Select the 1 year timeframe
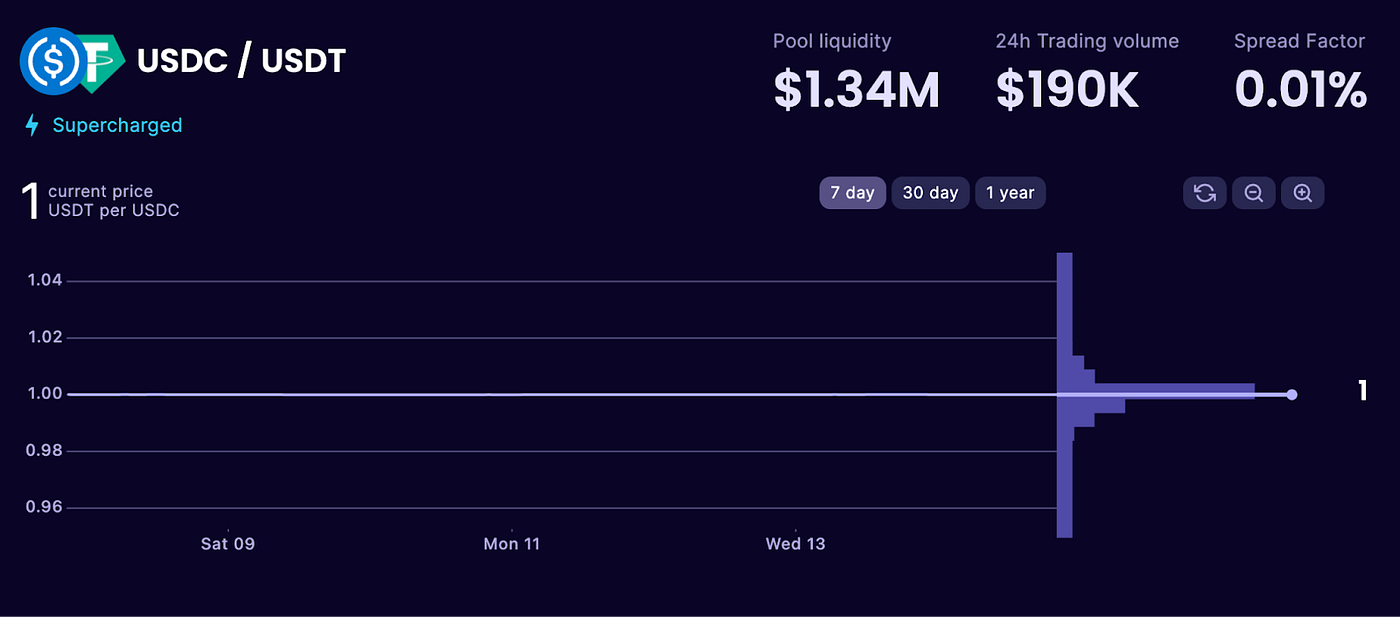The height and width of the screenshot is (617, 1400). (x=1010, y=192)
